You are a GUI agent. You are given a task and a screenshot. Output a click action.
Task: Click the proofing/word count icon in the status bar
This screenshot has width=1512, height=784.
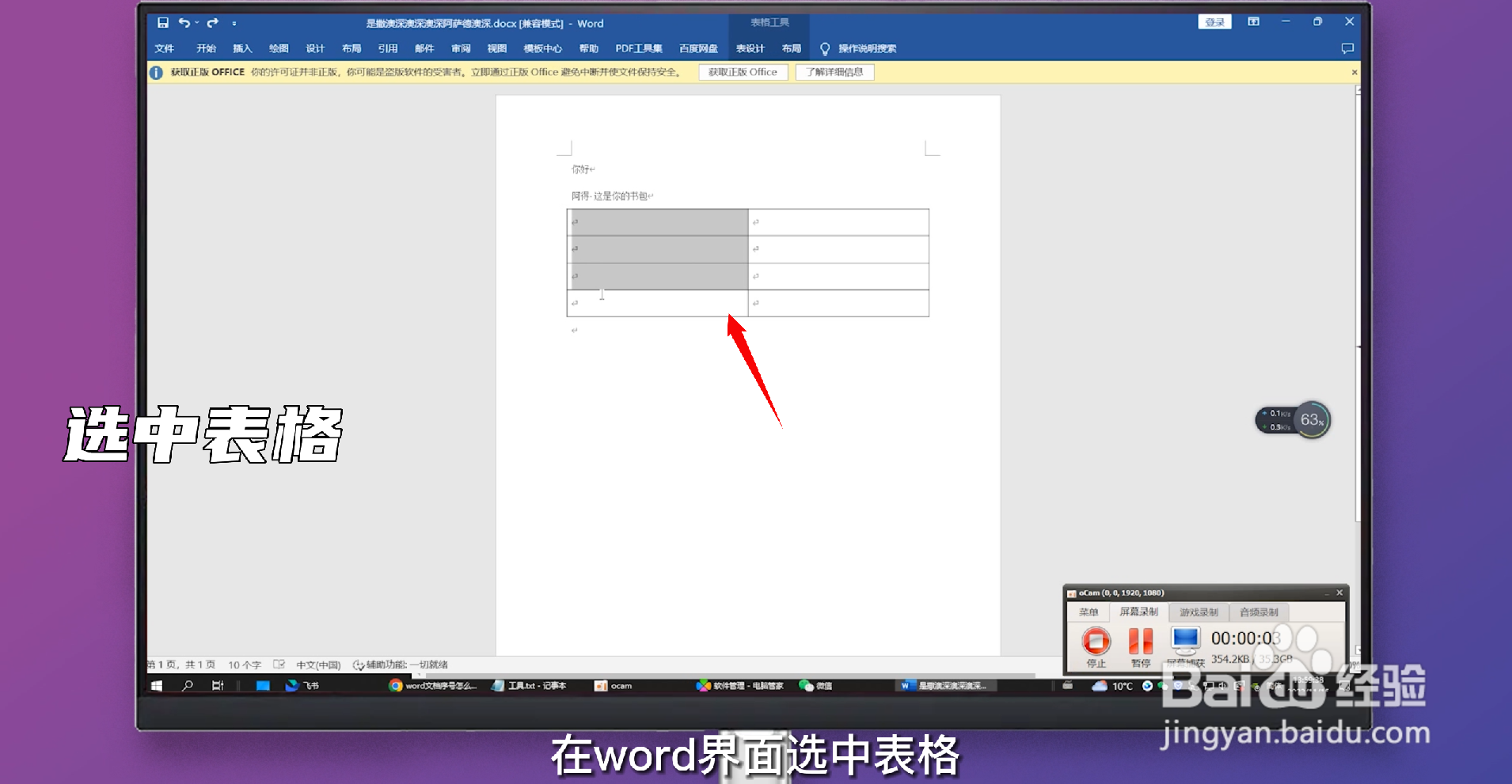[x=279, y=665]
